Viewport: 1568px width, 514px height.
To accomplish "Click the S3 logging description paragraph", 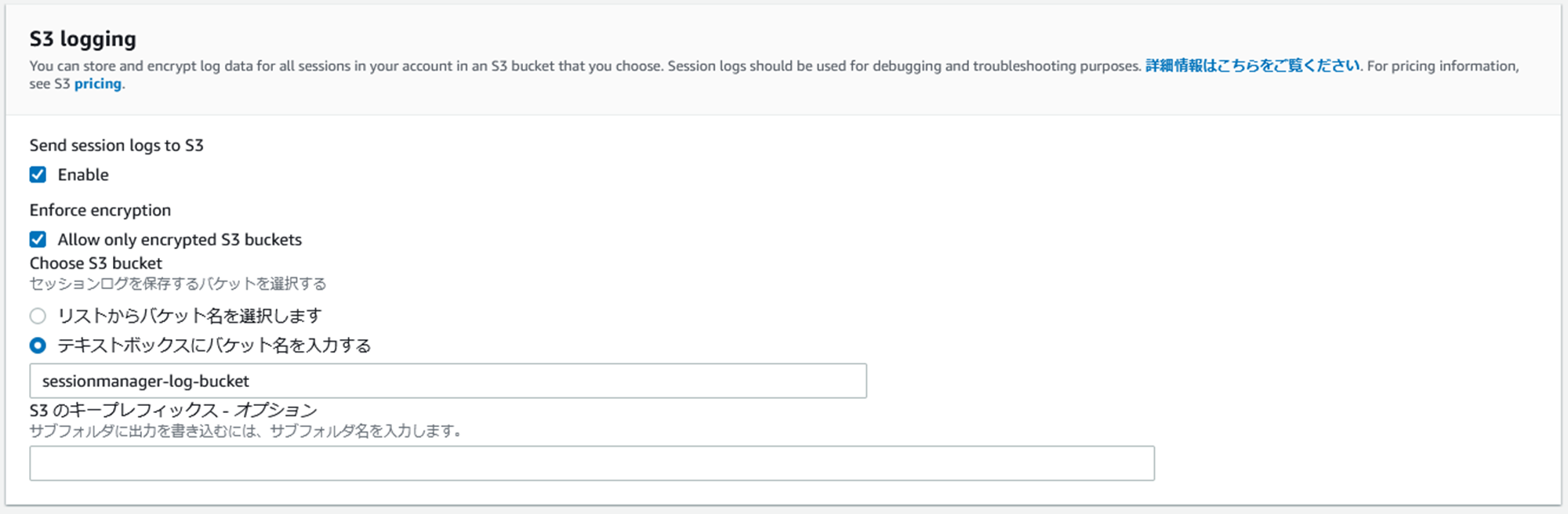I will pyautogui.click(x=775, y=74).
